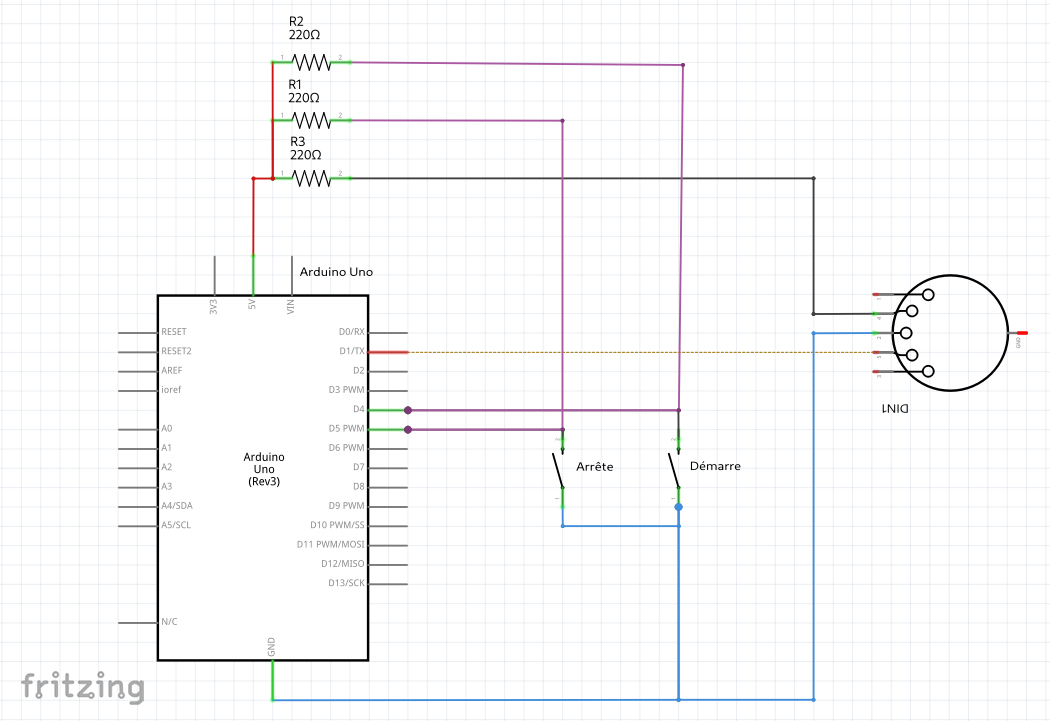This screenshot has width=1050, height=721.
Task: Click the D11 PWM/MOSI pin label
Action: tap(331, 544)
